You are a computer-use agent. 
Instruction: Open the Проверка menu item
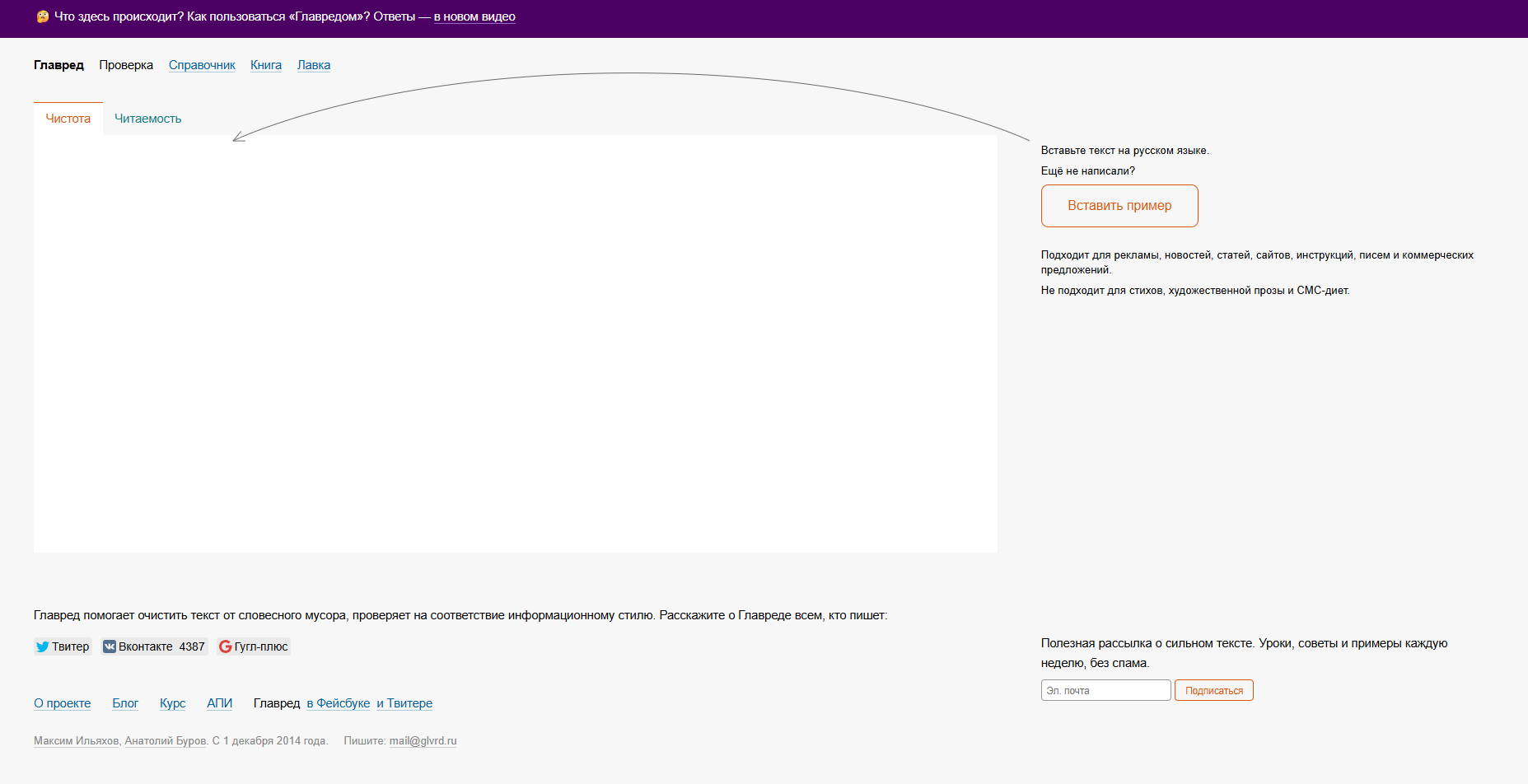[126, 65]
